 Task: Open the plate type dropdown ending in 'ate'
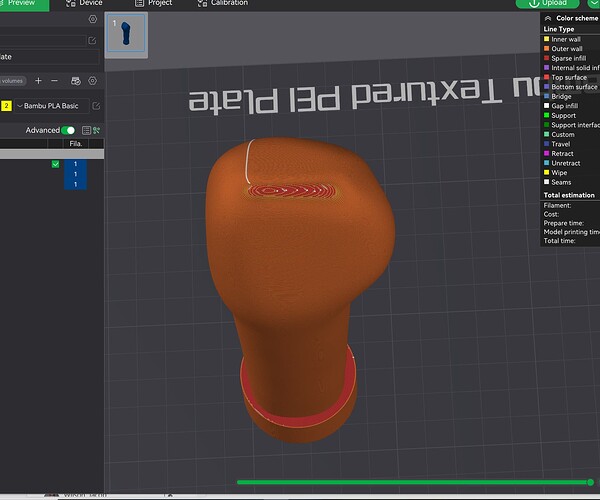coord(49,57)
